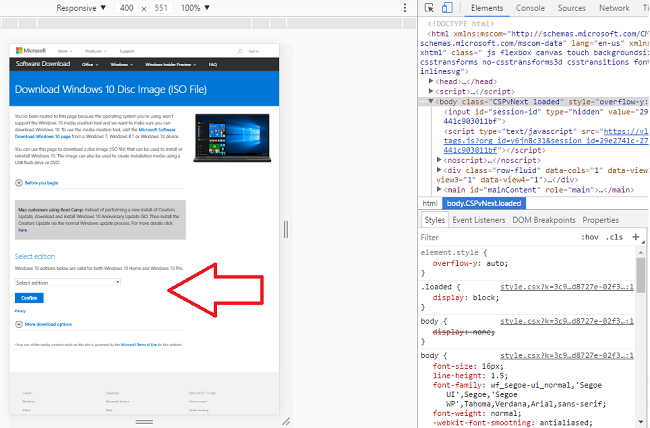The image size is (650, 428).
Task: Switch to the Console tab
Action: point(530,8)
